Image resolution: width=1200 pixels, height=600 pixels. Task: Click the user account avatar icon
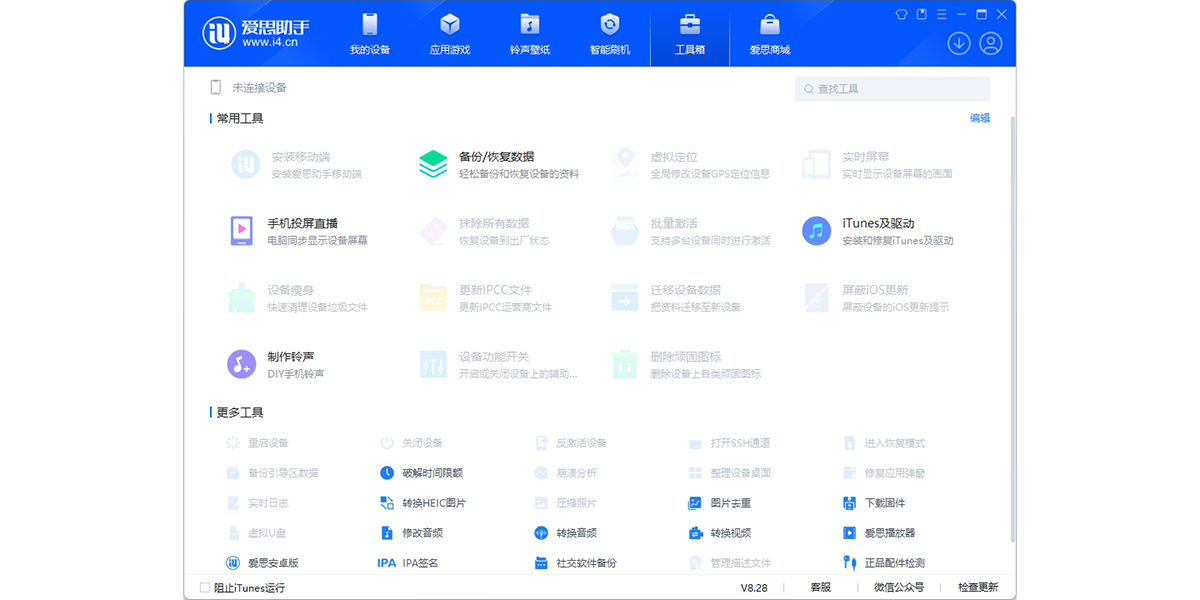pos(991,43)
